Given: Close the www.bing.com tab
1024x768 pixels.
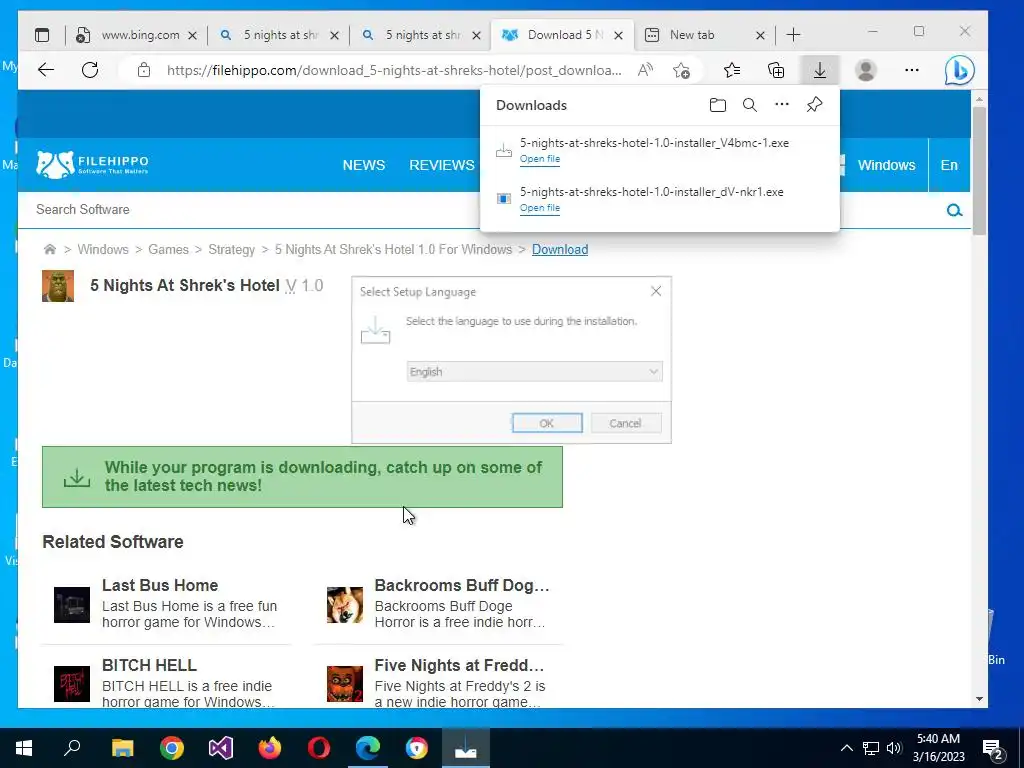Looking at the screenshot, I should pyautogui.click(x=192, y=35).
